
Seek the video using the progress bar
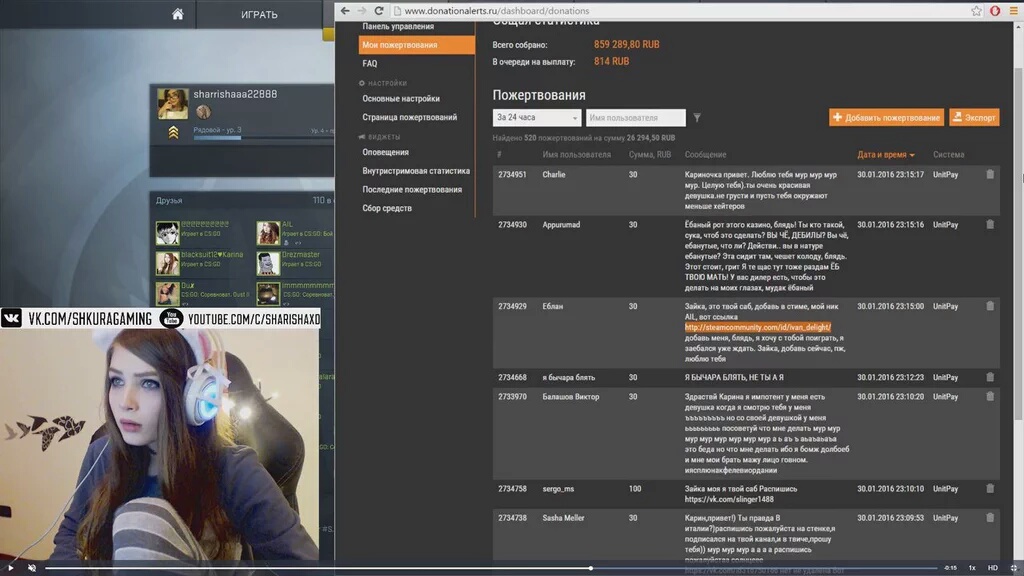click(491, 568)
